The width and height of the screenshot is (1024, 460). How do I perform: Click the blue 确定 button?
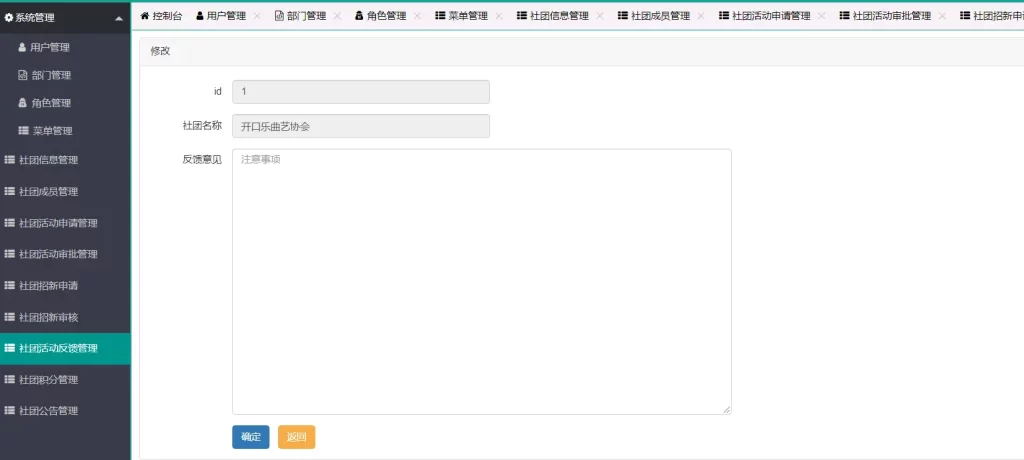click(x=251, y=437)
